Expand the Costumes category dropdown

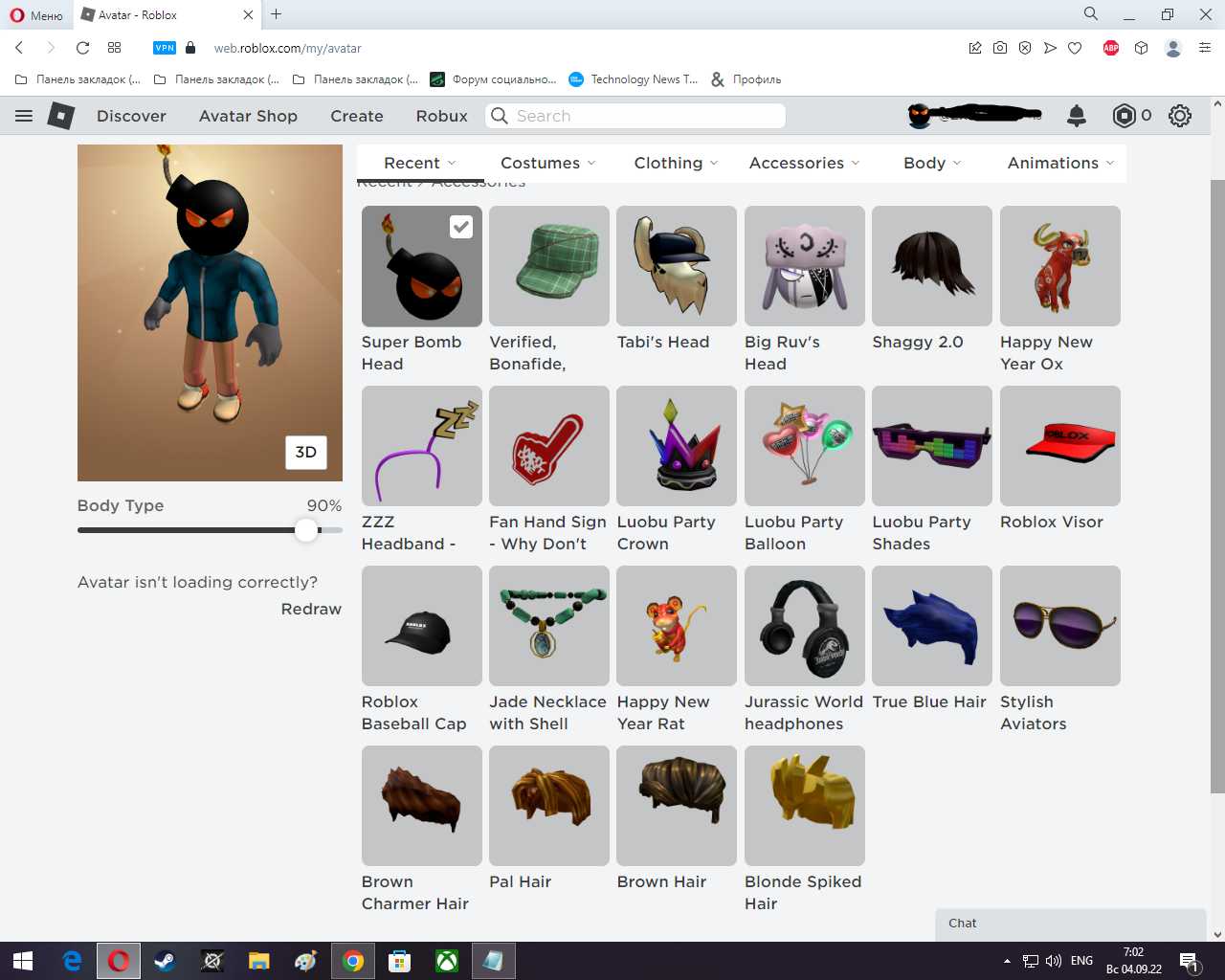coord(548,163)
